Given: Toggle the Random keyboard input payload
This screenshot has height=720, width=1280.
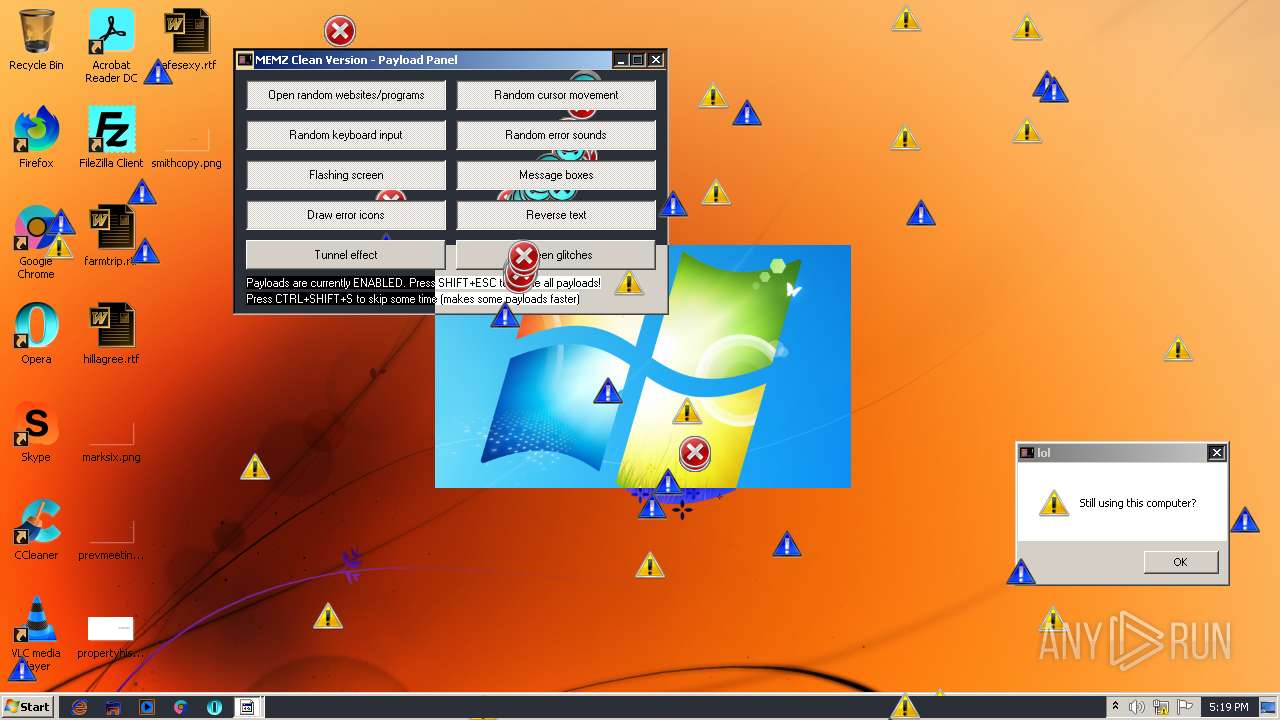Looking at the screenshot, I should (346, 135).
